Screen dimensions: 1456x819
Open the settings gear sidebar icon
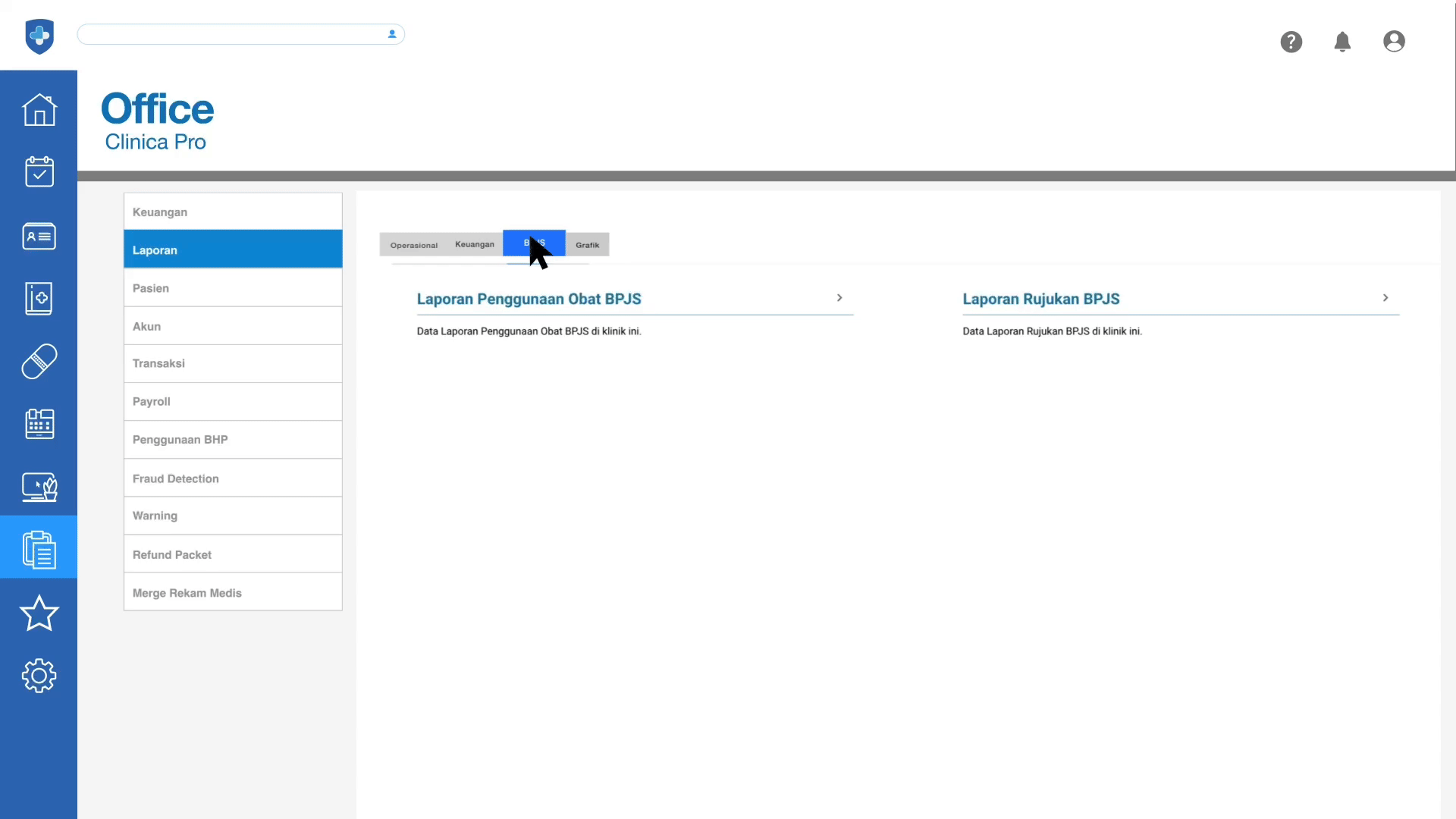click(x=39, y=675)
